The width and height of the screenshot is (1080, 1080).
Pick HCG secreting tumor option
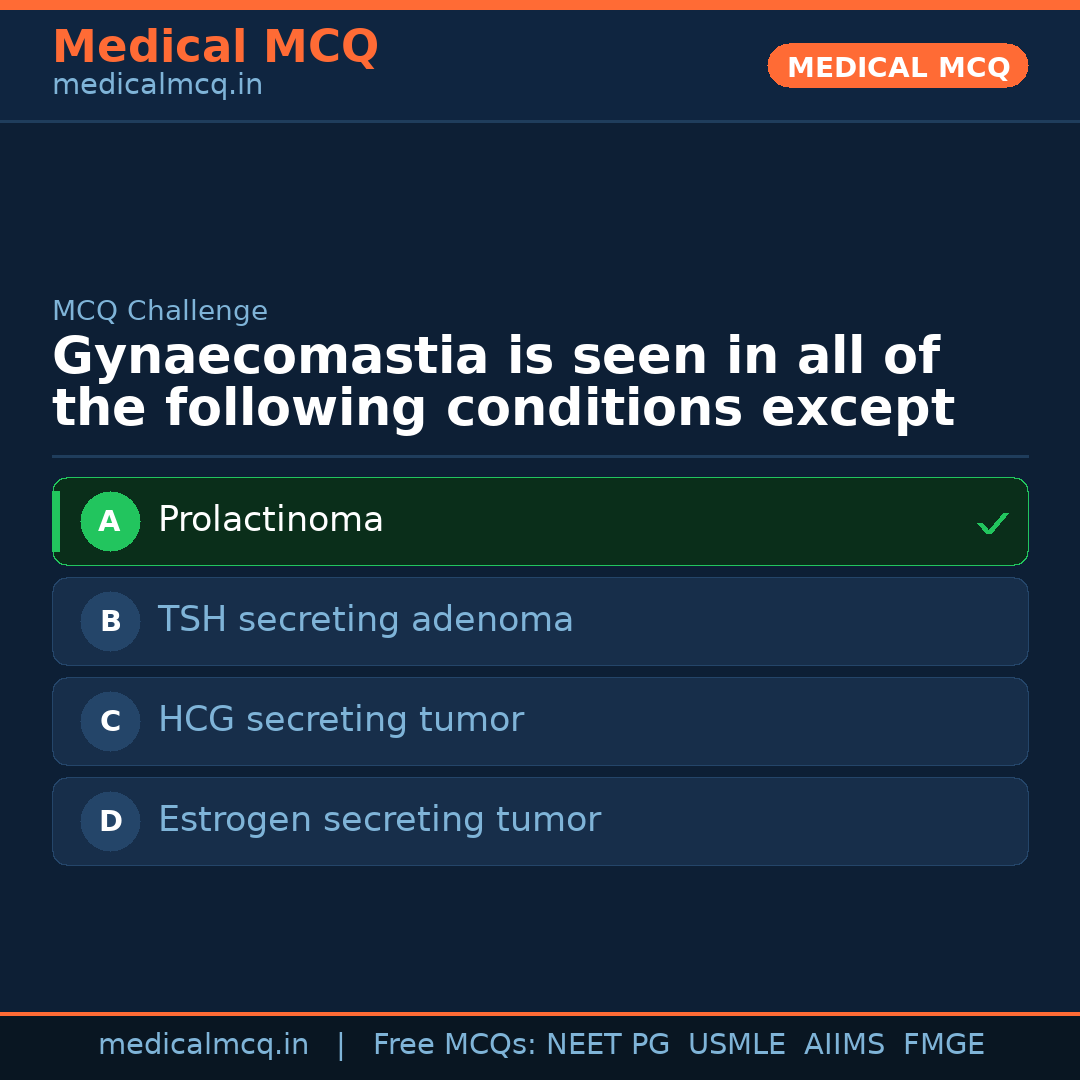click(540, 721)
